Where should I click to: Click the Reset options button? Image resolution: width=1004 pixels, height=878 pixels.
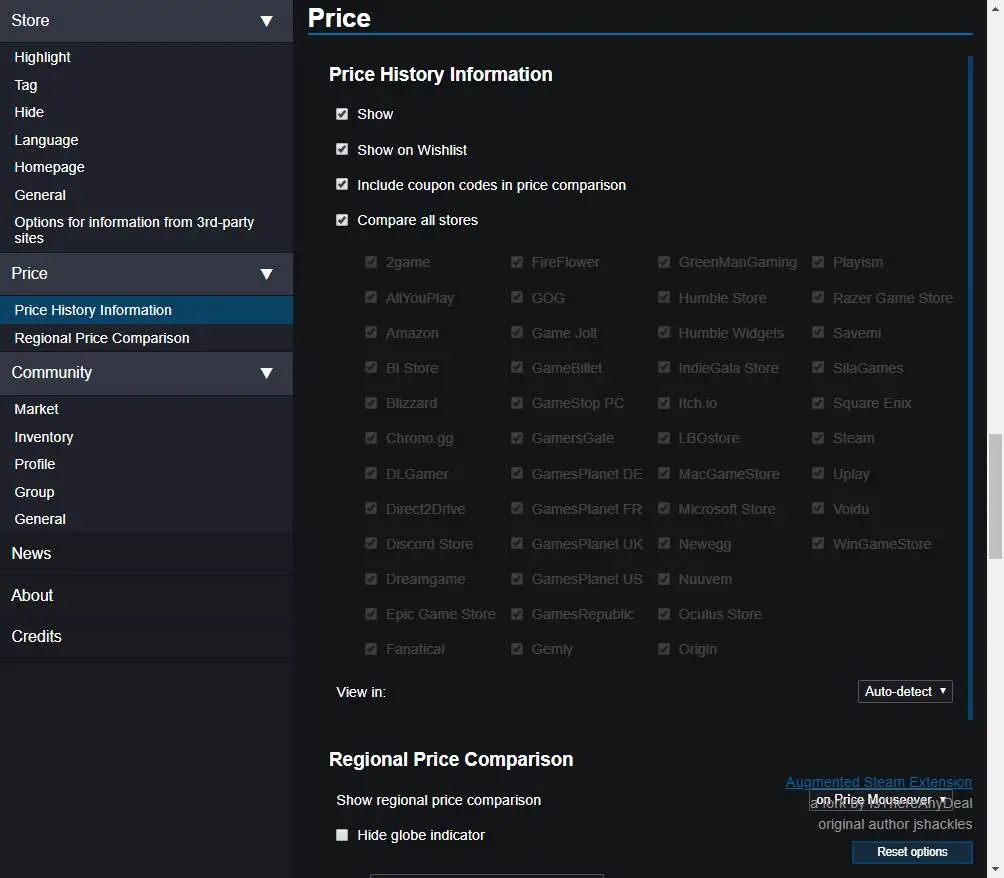tap(912, 852)
